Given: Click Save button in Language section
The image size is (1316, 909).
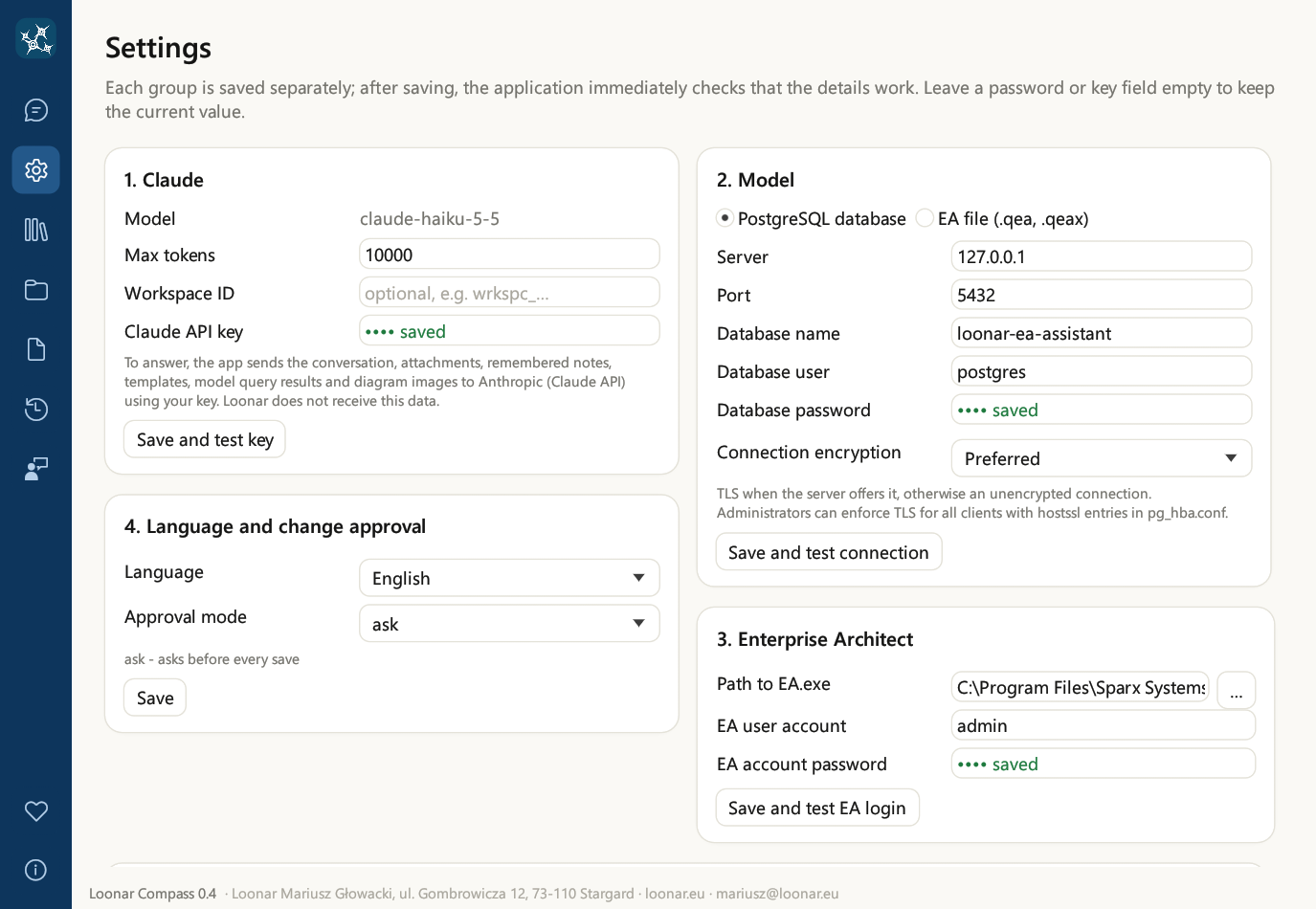Looking at the screenshot, I should [x=155, y=698].
